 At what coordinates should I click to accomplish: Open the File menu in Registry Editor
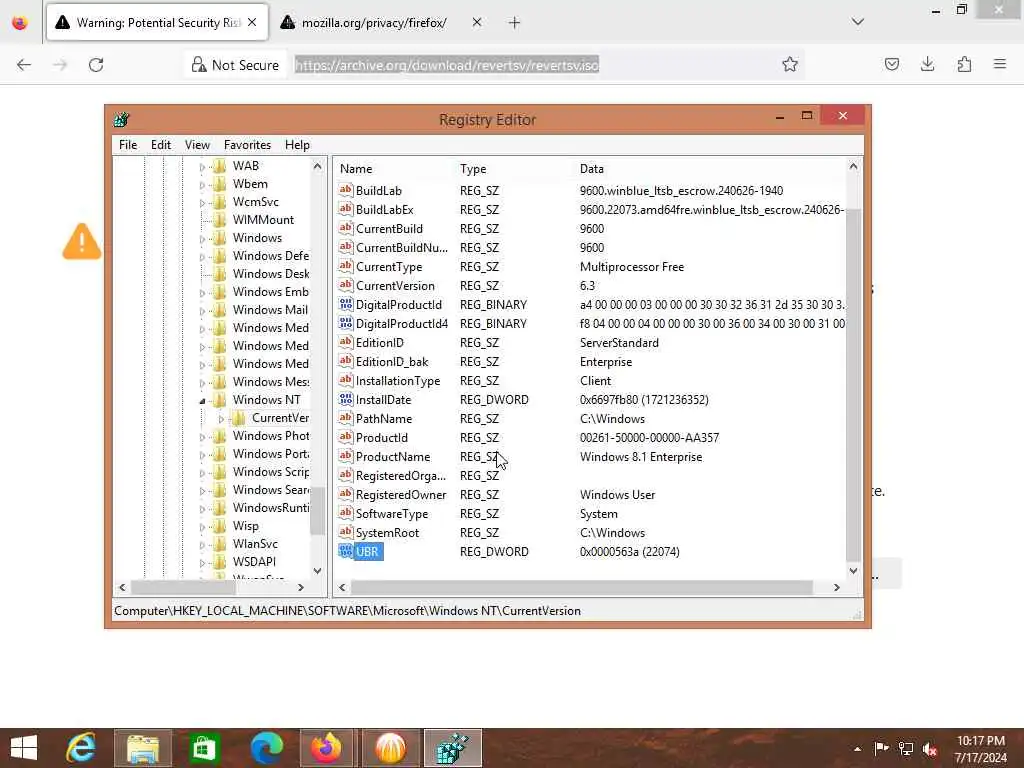pyautogui.click(x=128, y=145)
